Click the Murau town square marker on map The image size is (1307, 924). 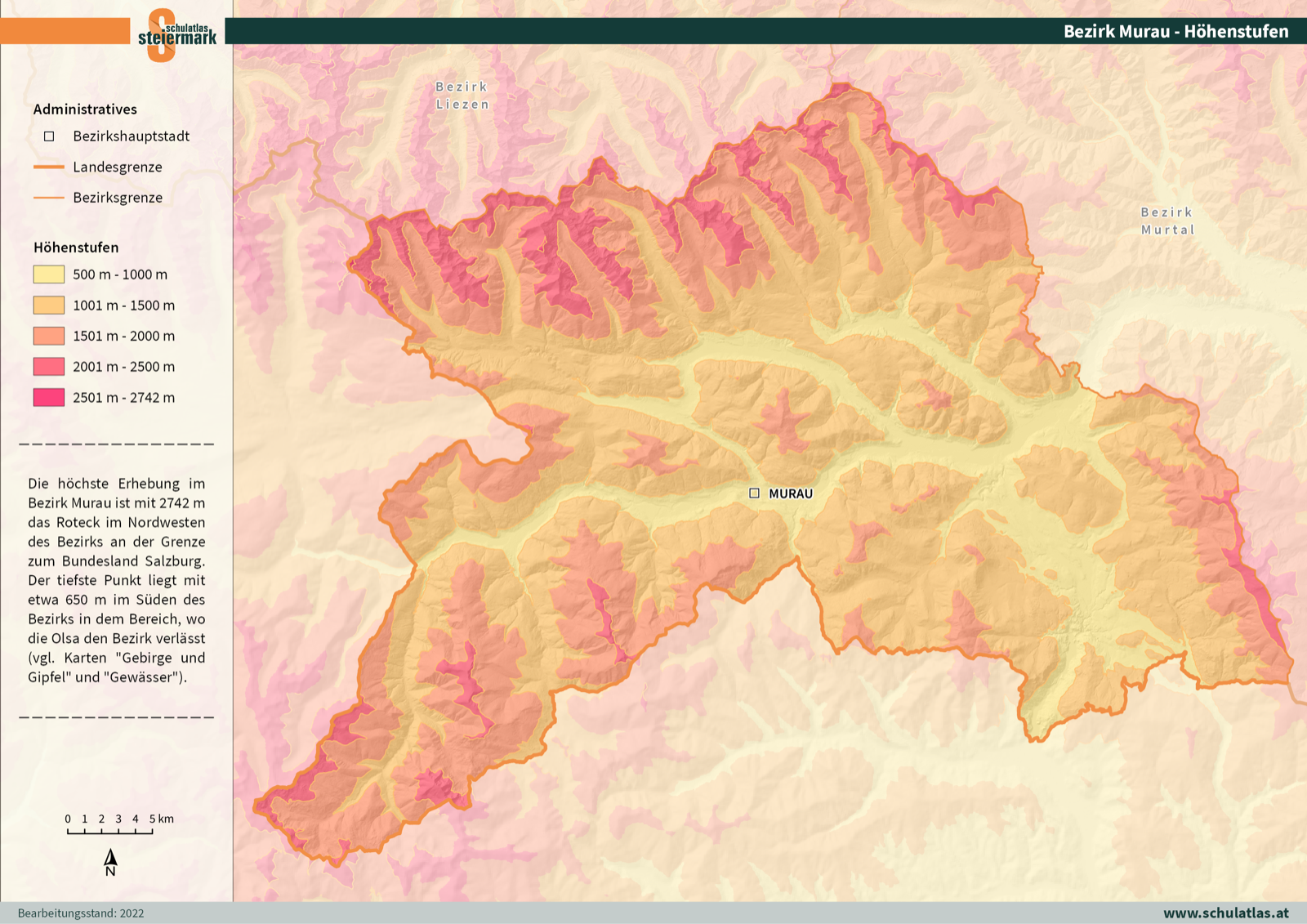754,493
